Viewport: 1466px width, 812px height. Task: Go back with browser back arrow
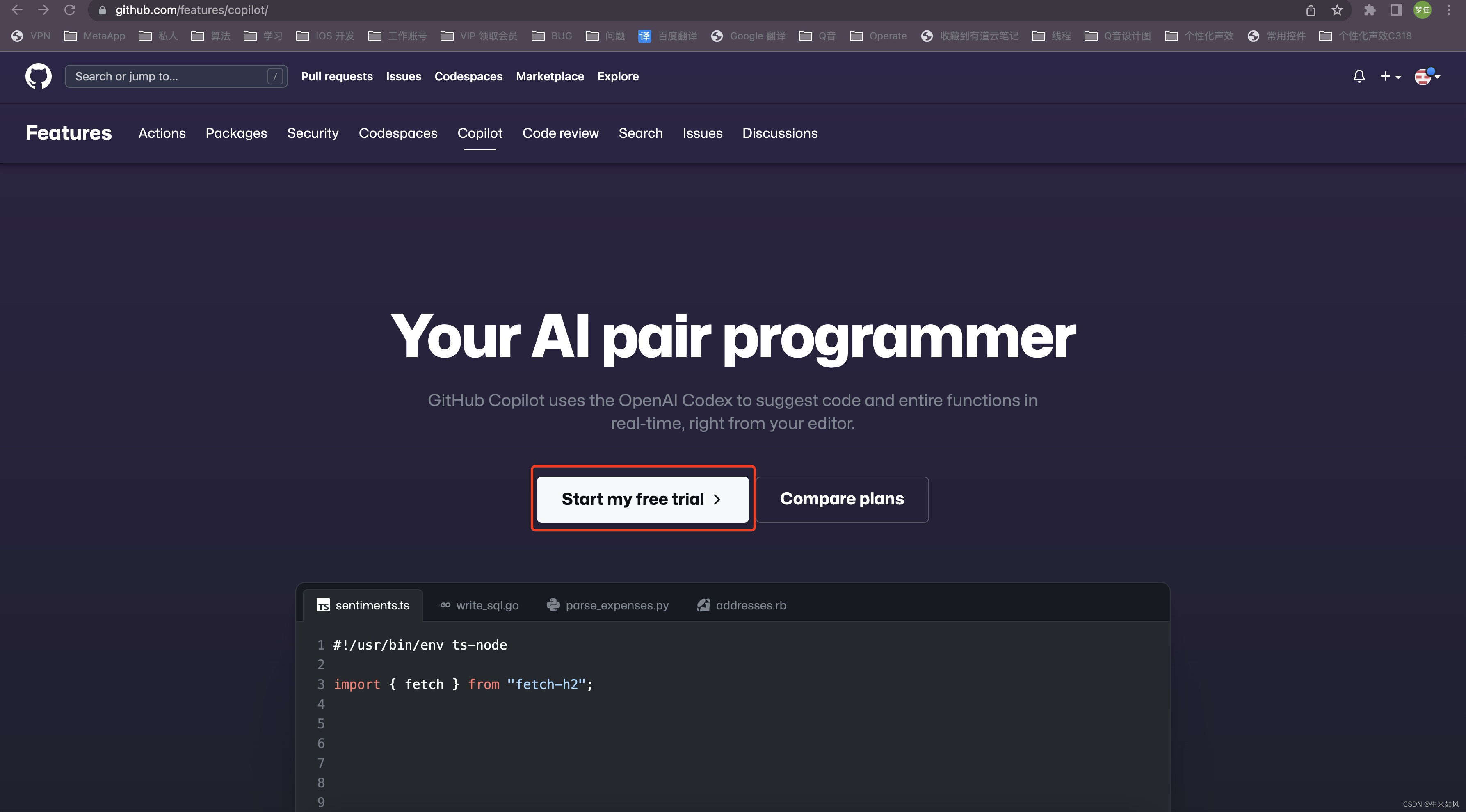[17, 10]
